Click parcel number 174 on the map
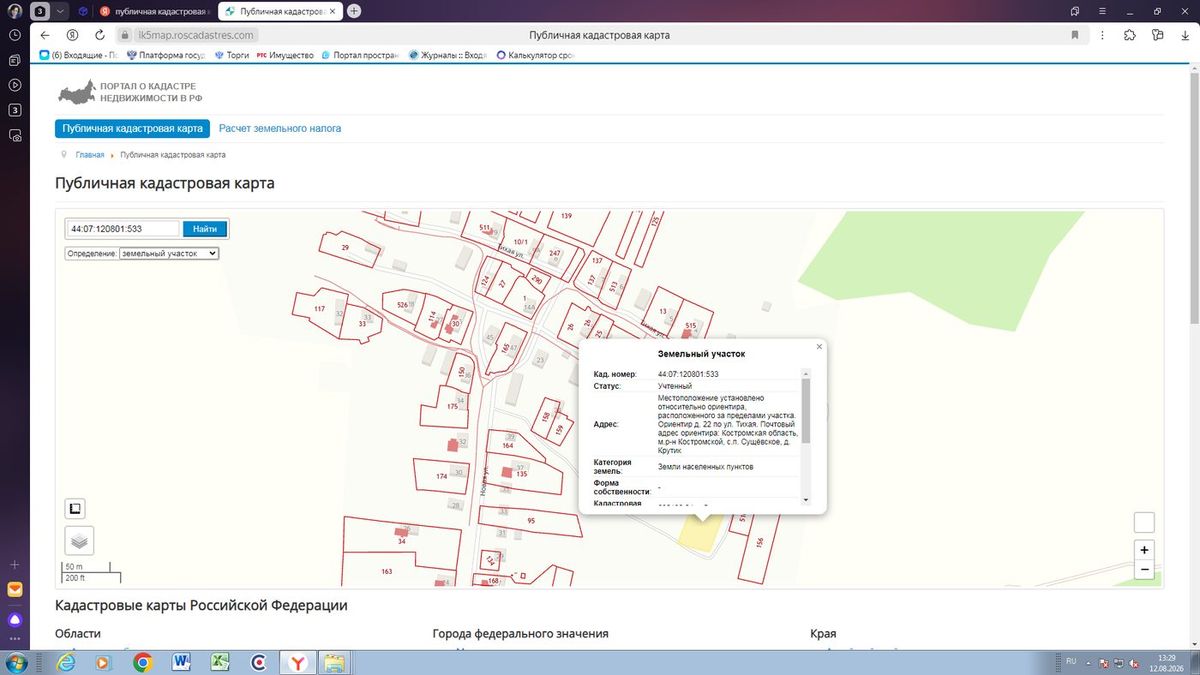The height and width of the screenshot is (675, 1200). (441, 477)
